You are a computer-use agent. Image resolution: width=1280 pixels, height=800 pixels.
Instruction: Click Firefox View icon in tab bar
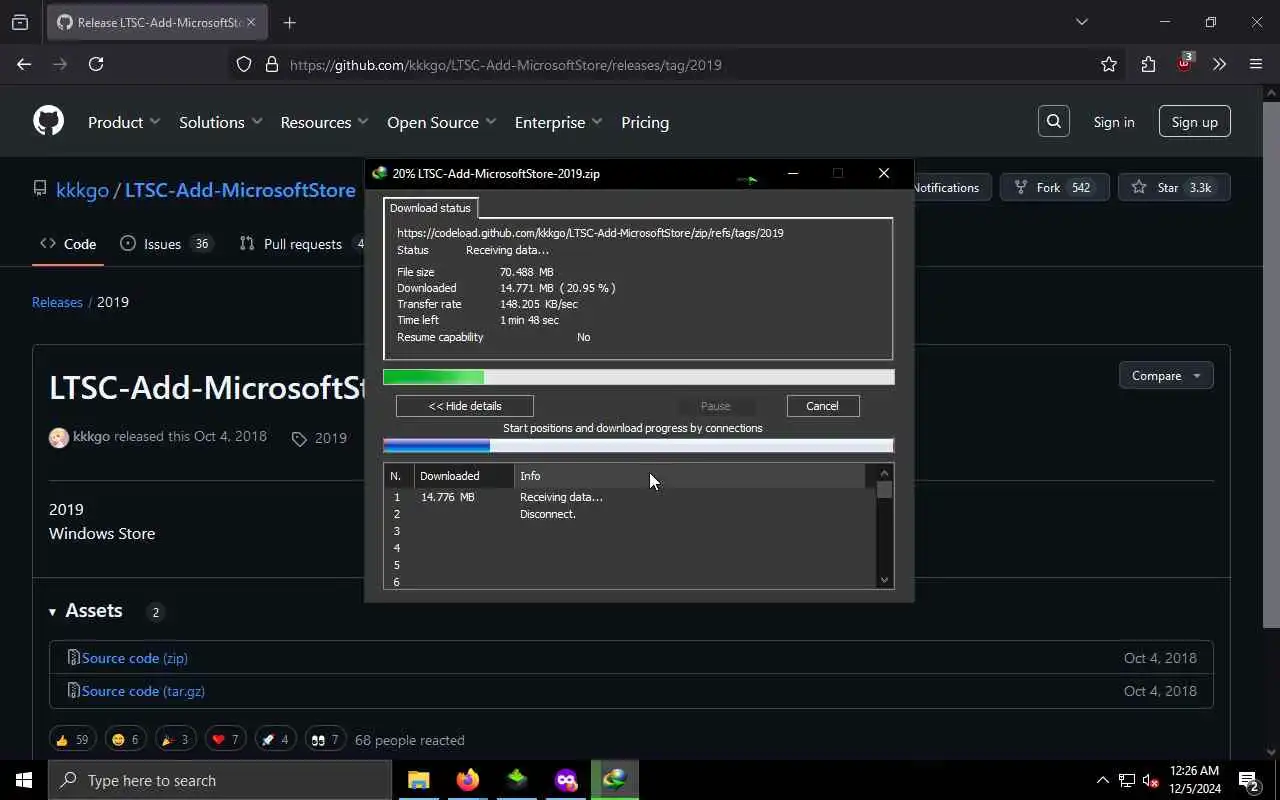(19, 22)
